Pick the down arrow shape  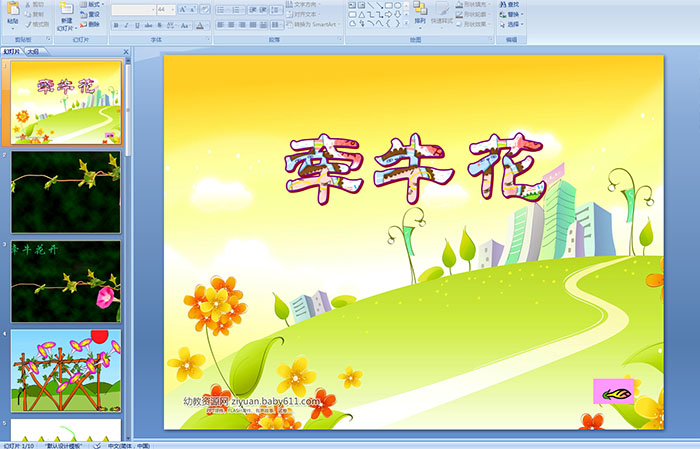tap(398, 15)
